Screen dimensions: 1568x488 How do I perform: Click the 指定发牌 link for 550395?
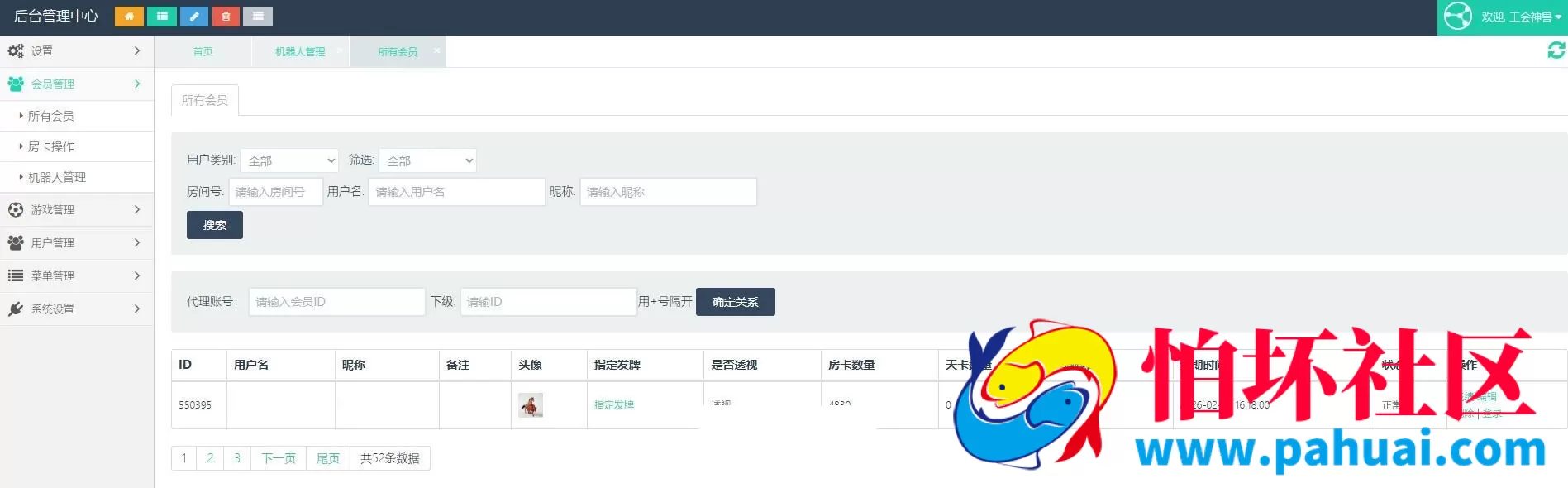614,405
